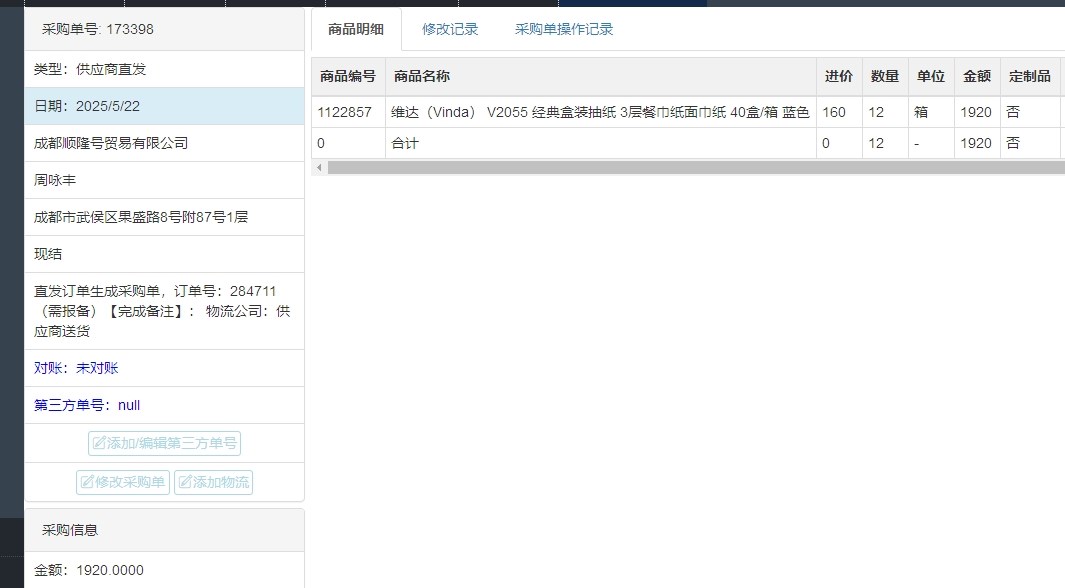This screenshot has width=1065, height=588.
Task: Click supplier 成都顺隆号贸易有限公司
Action: pos(111,143)
